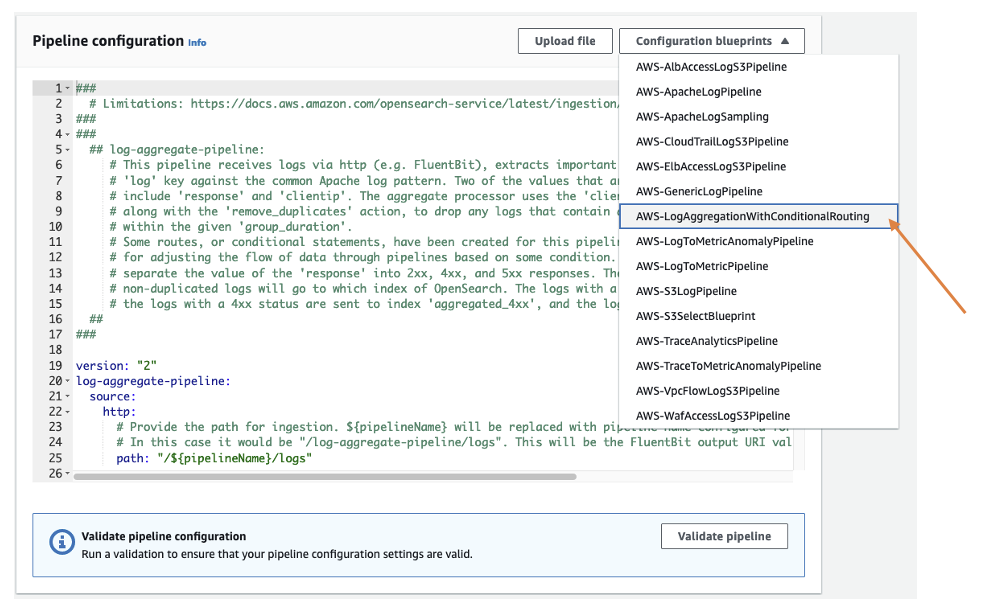The image size is (982, 614).
Task: Click line number 18 in the gutter
Action: 55,350
